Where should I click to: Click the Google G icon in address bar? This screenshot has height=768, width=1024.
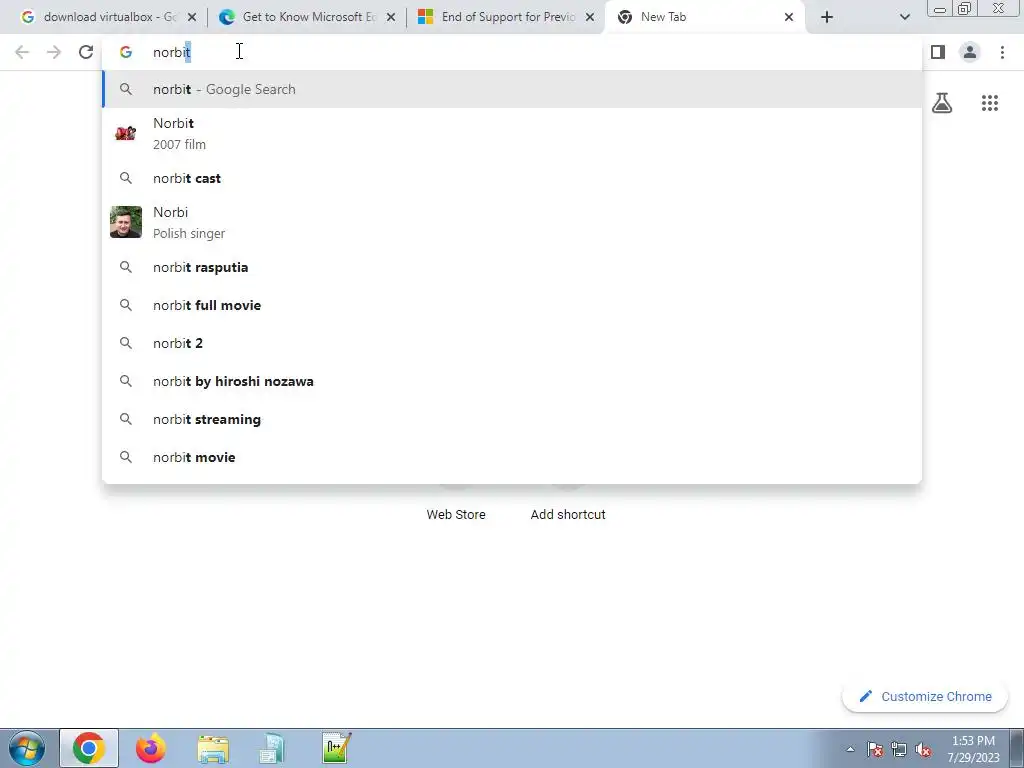[x=125, y=52]
